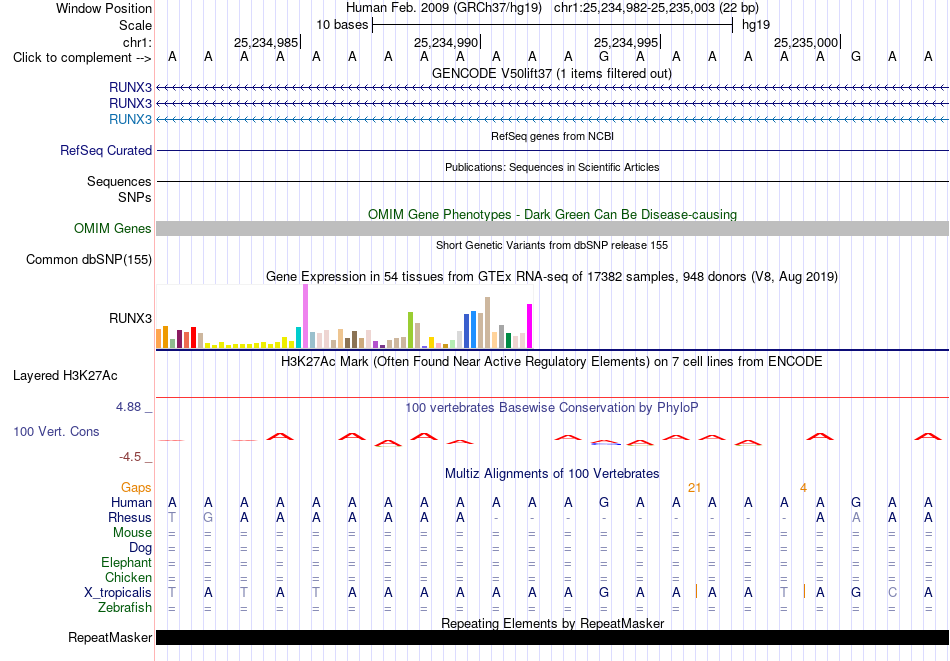Viewport: 950px width, 661px height.
Task: Open the Multiz Alignments of 100 Vertebrates title
Action: click(552, 473)
